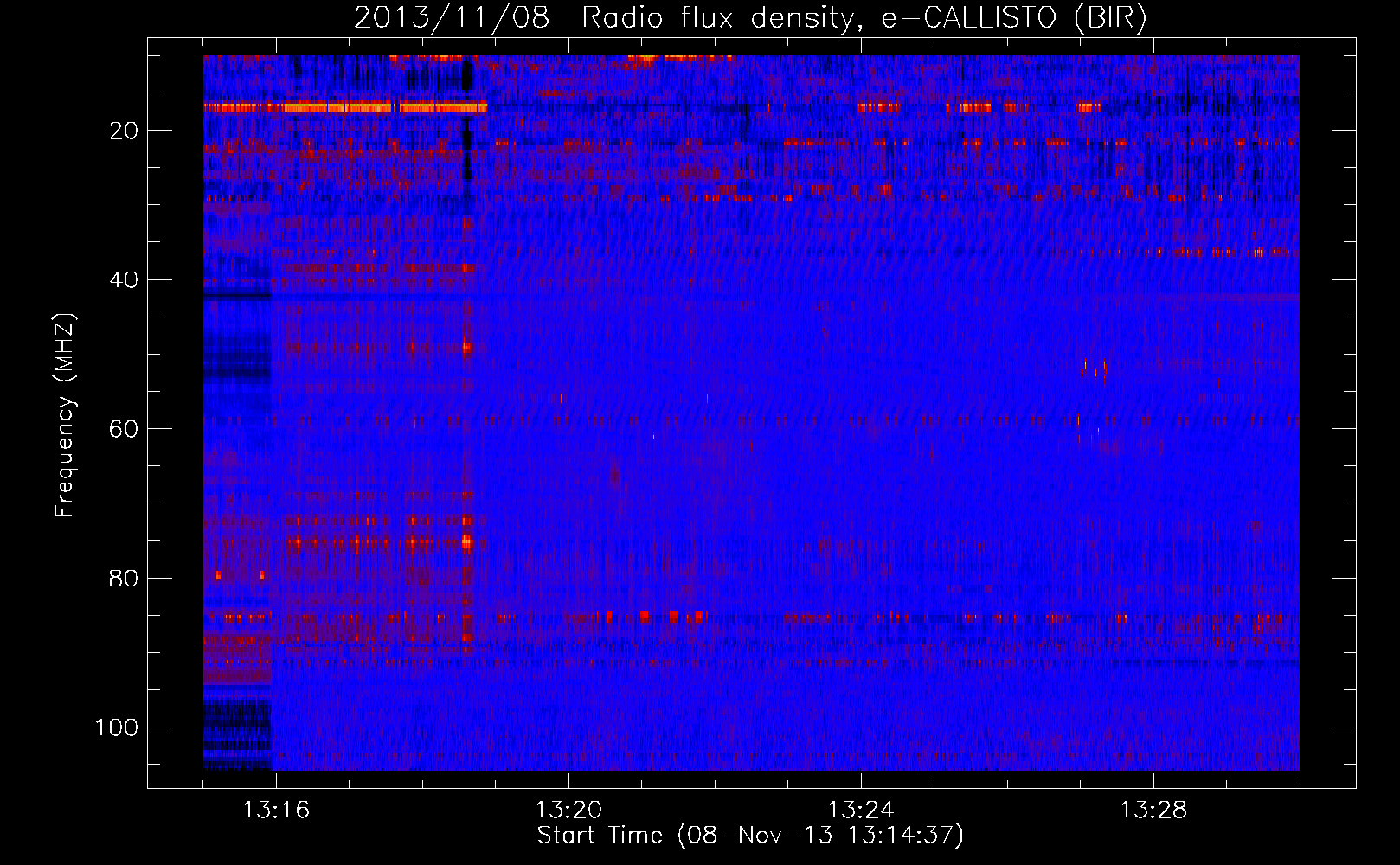The height and width of the screenshot is (865, 1400).
Task: Click the '60' frequency tick label
Action: pyautogui.click(x=125, y=429)
